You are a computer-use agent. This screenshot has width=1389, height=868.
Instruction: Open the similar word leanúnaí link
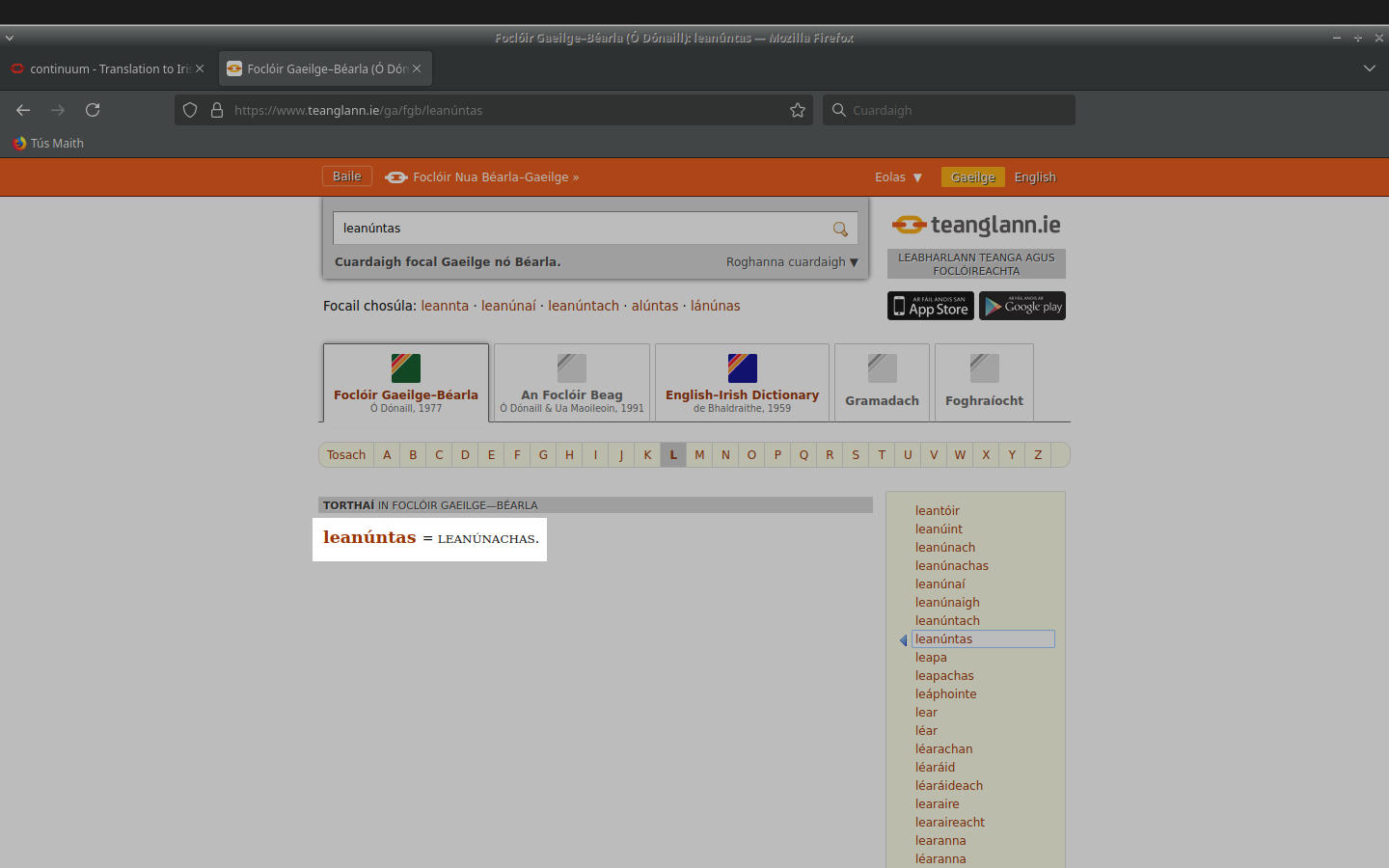click(x=508, y=306)
